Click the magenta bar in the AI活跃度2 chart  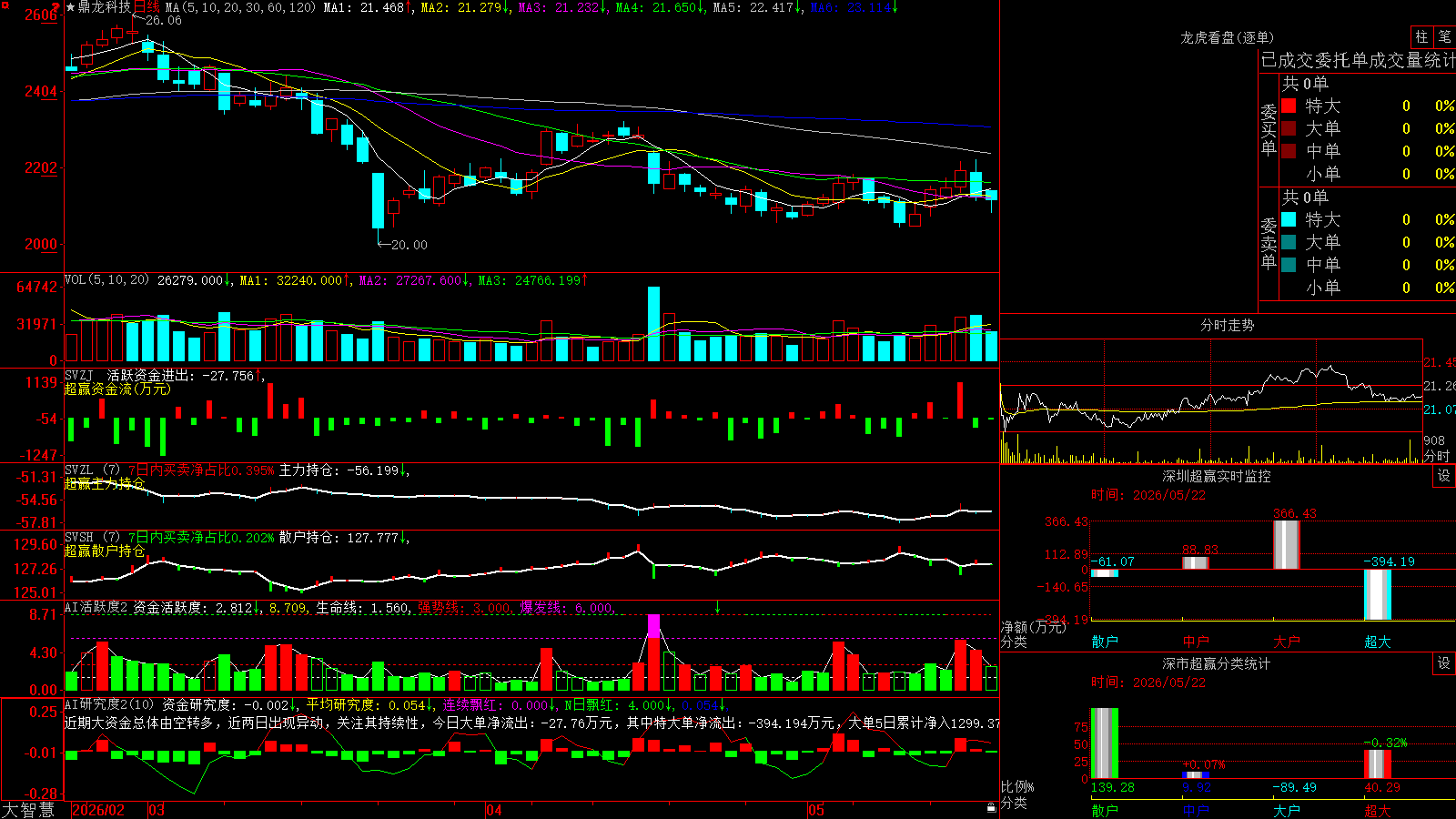(653, 625)
